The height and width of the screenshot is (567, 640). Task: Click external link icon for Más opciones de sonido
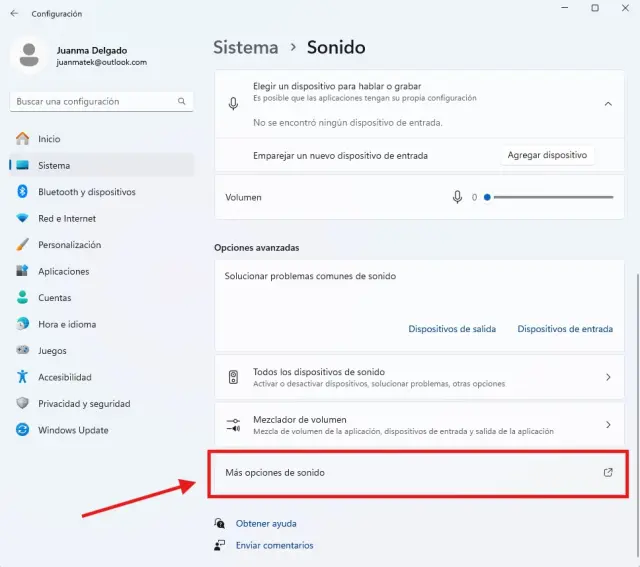click(x=608, y=472)
